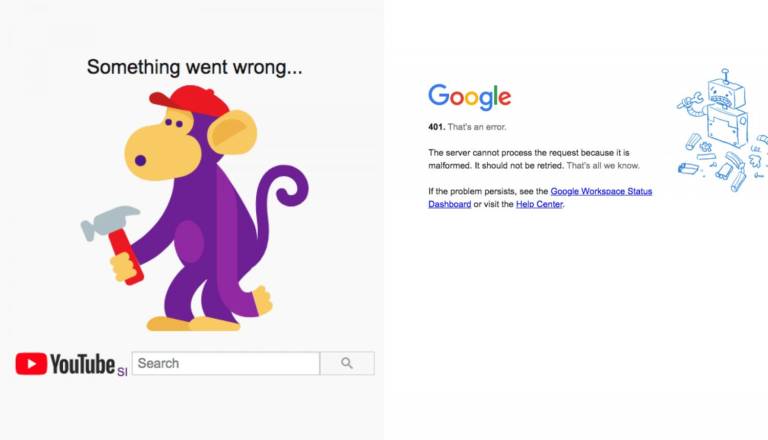
Task: Click the "server cannot process the request" message
Action: point(520,152)
